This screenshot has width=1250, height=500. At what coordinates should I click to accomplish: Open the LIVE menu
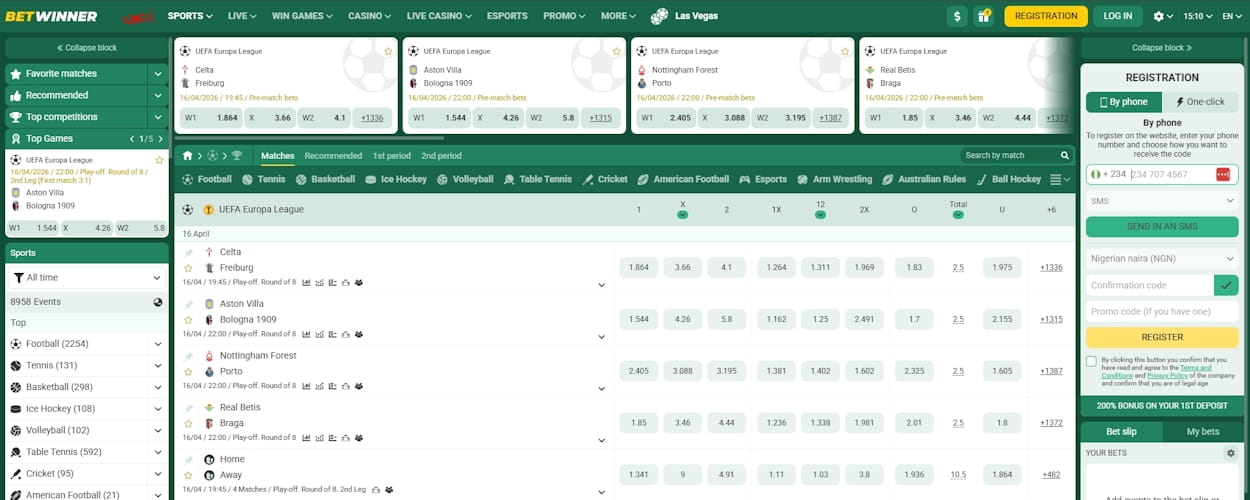click(x=242, y=16)
